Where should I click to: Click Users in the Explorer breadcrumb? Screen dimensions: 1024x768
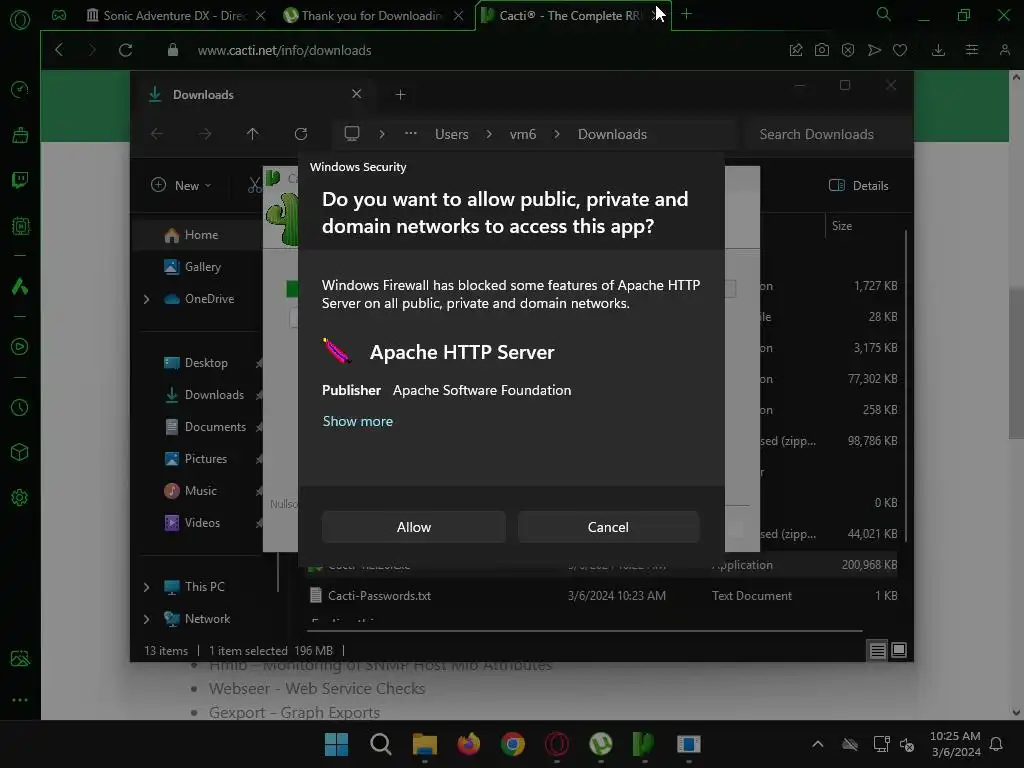click(451, 134)
